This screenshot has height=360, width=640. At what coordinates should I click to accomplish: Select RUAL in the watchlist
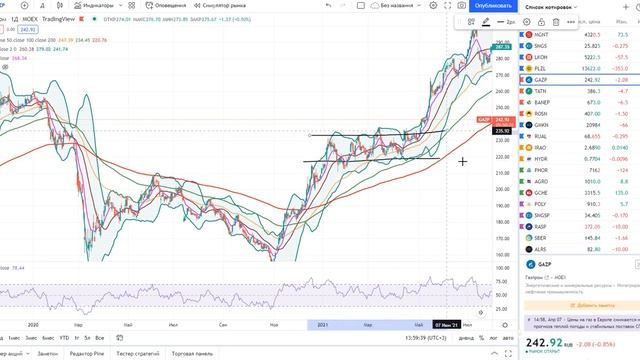(580, 136)
